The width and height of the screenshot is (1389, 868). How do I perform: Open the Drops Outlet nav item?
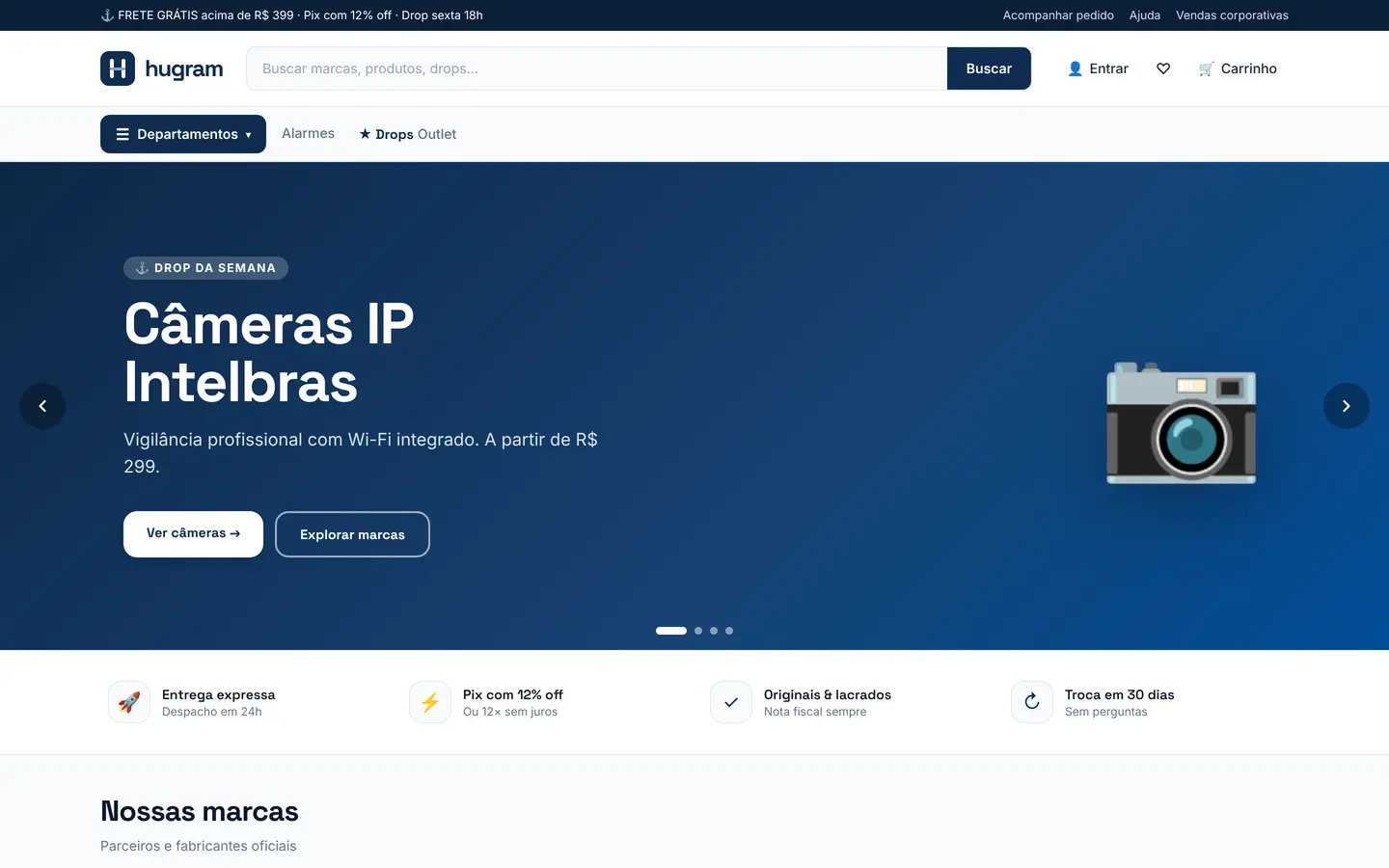[x=408, y=134]
